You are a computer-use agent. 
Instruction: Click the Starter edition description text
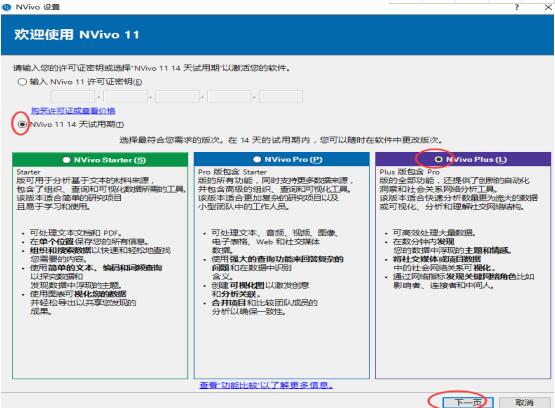point(101,189)
